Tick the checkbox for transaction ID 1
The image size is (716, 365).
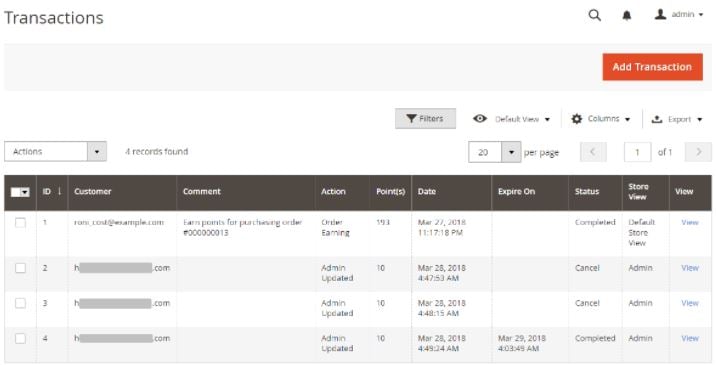20,222
